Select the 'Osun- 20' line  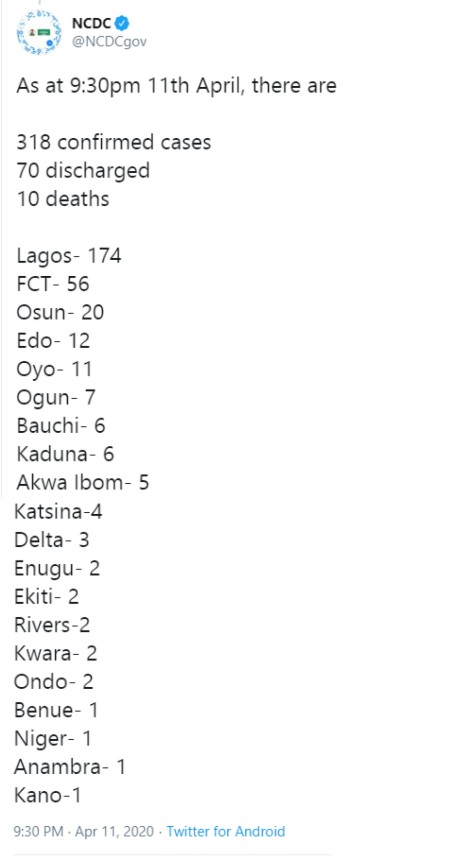point(60,312)
